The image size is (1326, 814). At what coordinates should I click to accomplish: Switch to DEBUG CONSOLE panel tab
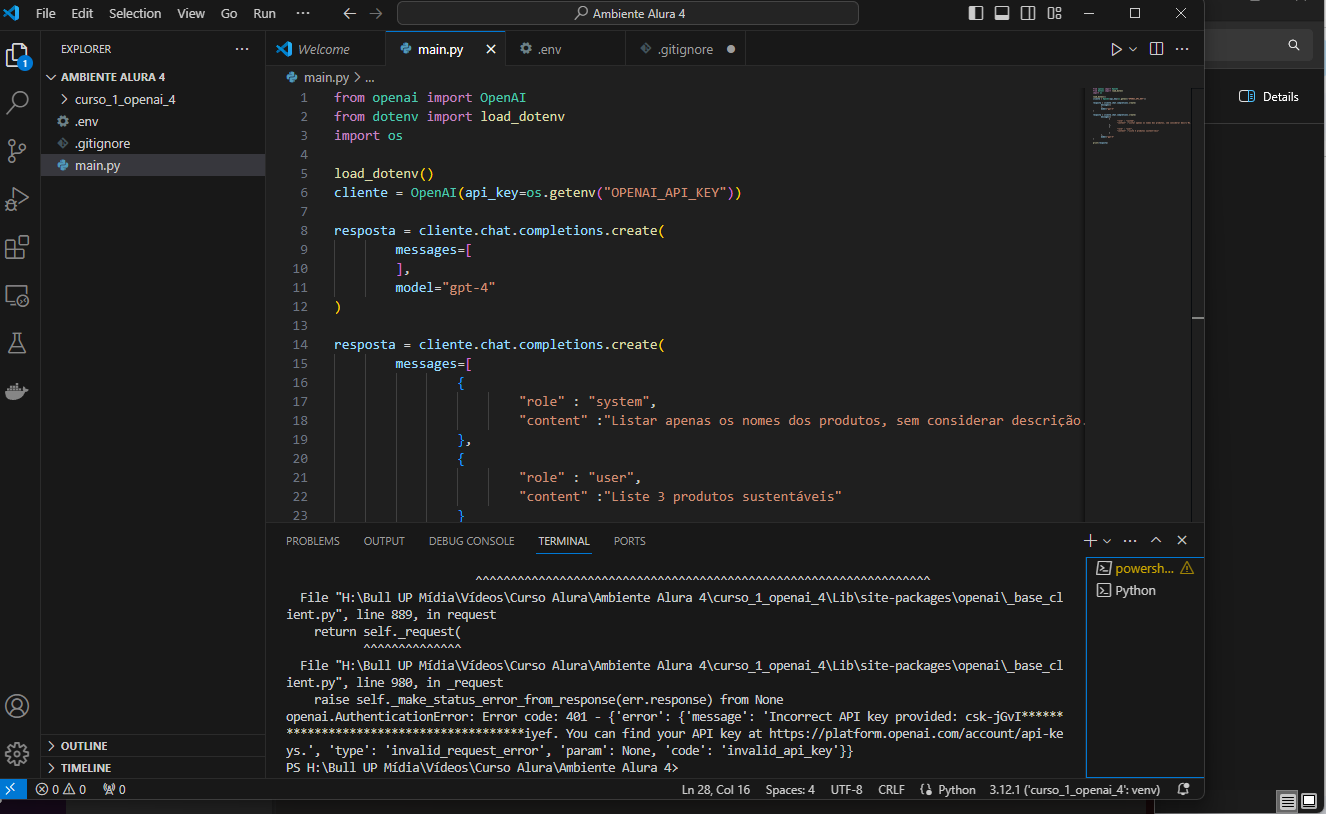pyautogui.click(x=472, y=541)
